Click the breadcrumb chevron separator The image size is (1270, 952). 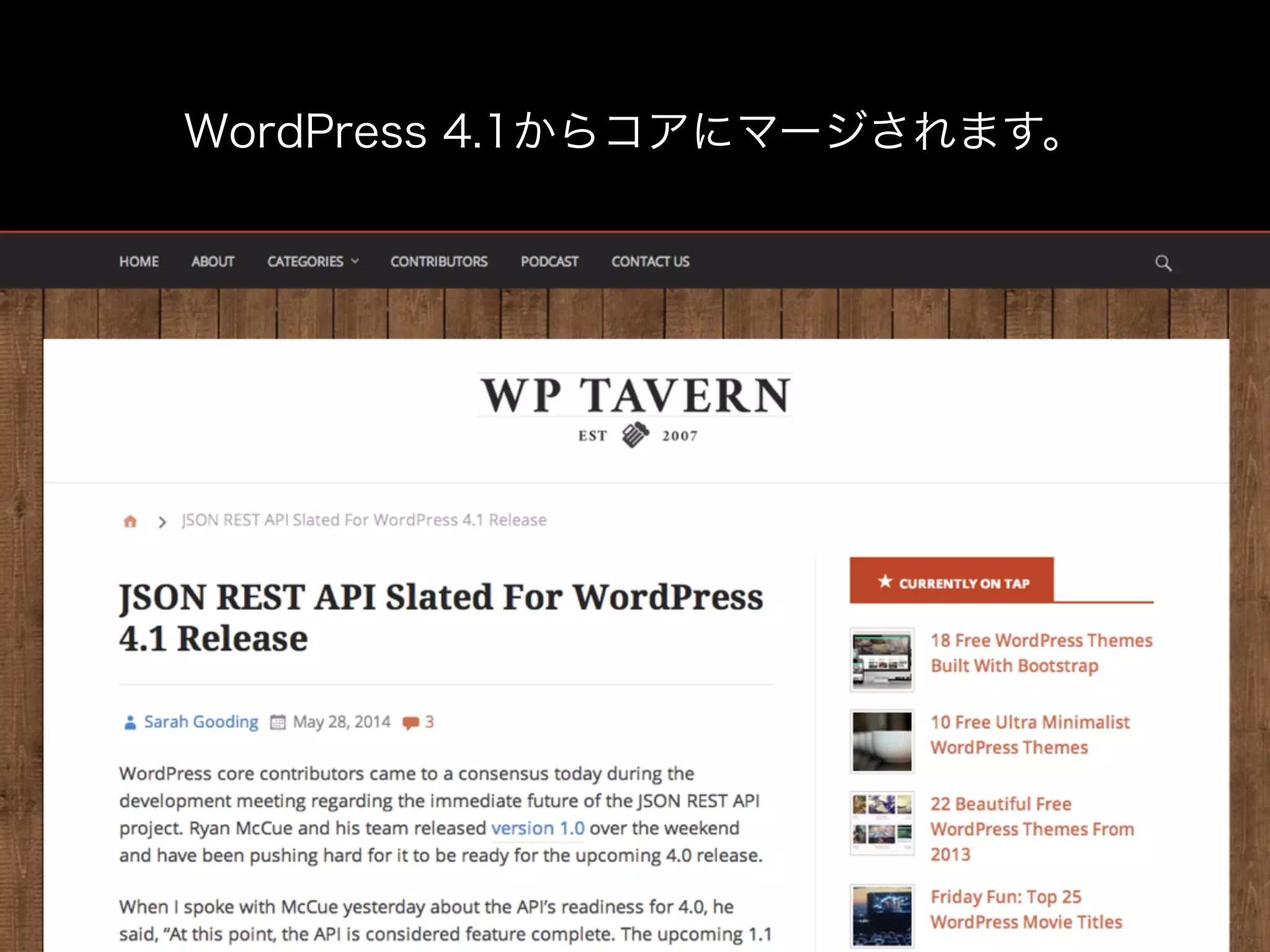tap(162, 522)
